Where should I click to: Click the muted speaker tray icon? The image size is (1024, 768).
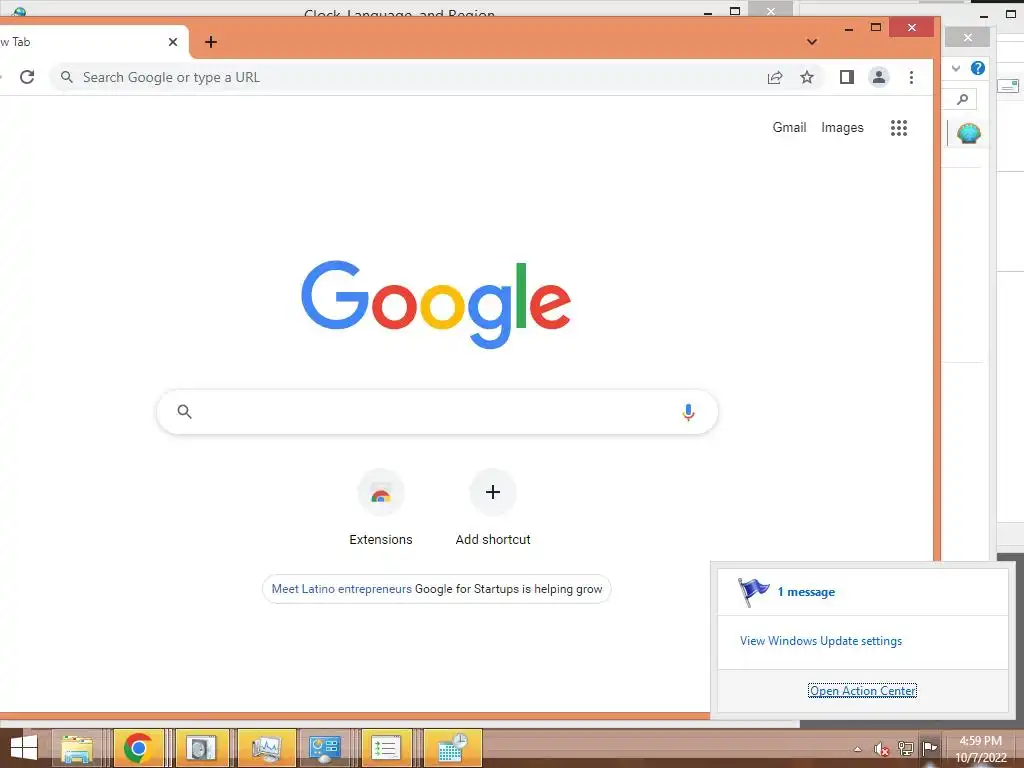tap(881, 749)
